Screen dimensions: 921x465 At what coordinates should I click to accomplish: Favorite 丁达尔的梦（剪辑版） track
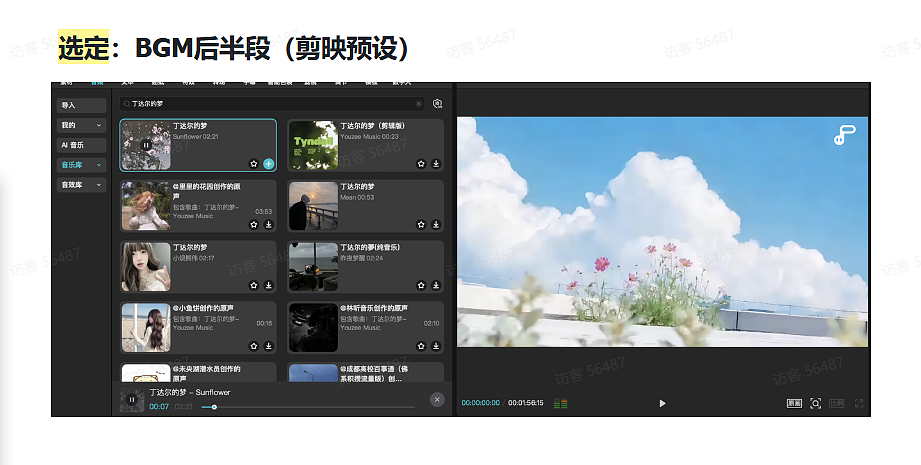pos(421,164)
